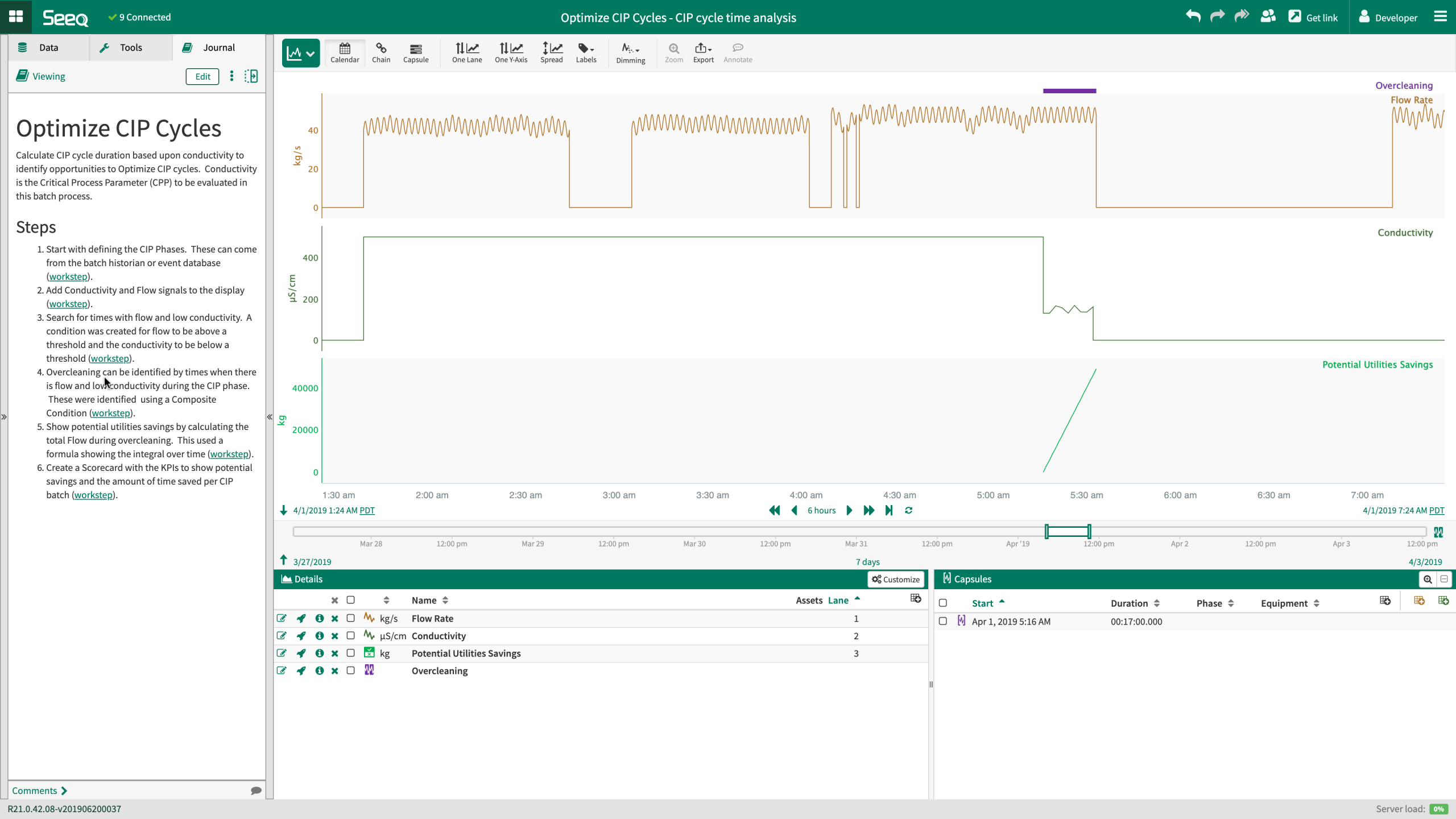Open the hamburger main menu

click(1440, 16)
